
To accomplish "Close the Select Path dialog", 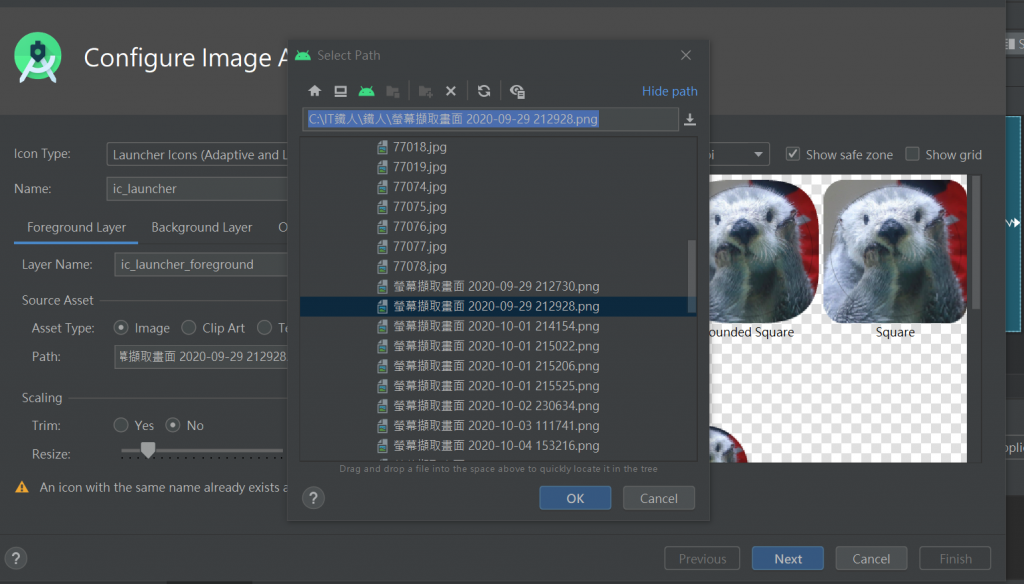I will click(686, 56).
